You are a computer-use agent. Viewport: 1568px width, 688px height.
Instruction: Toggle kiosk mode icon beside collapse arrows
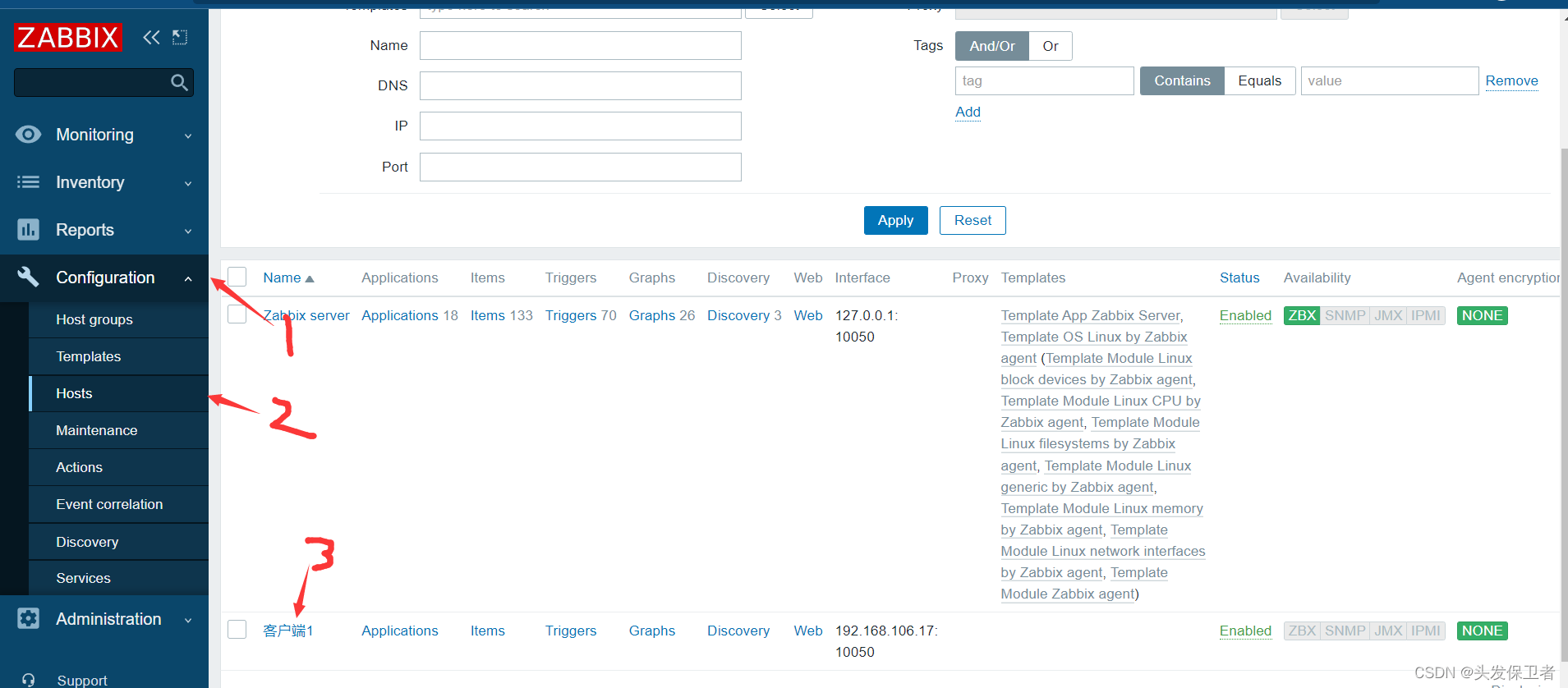(x=180, y=37)
